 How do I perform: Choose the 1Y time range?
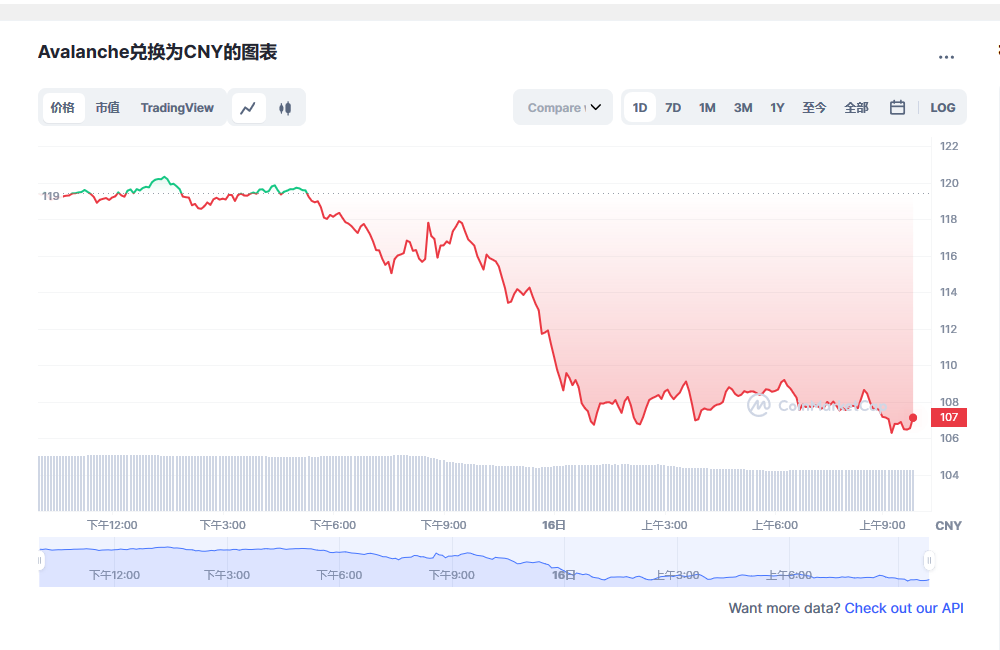click(x=777, y=108)
